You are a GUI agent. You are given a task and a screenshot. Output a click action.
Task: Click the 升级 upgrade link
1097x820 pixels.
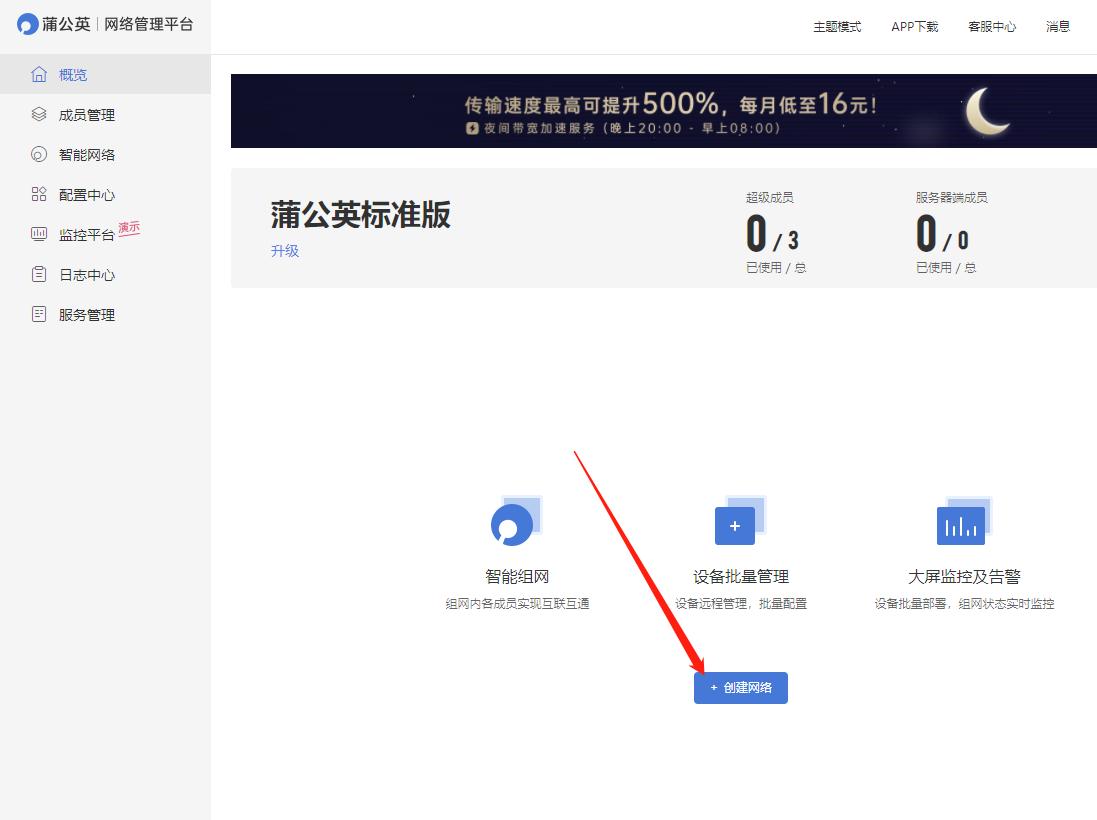click(284, 250)
